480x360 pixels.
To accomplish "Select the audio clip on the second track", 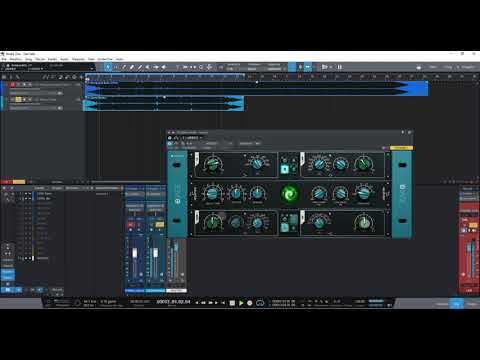I will [x=164, y=104].
